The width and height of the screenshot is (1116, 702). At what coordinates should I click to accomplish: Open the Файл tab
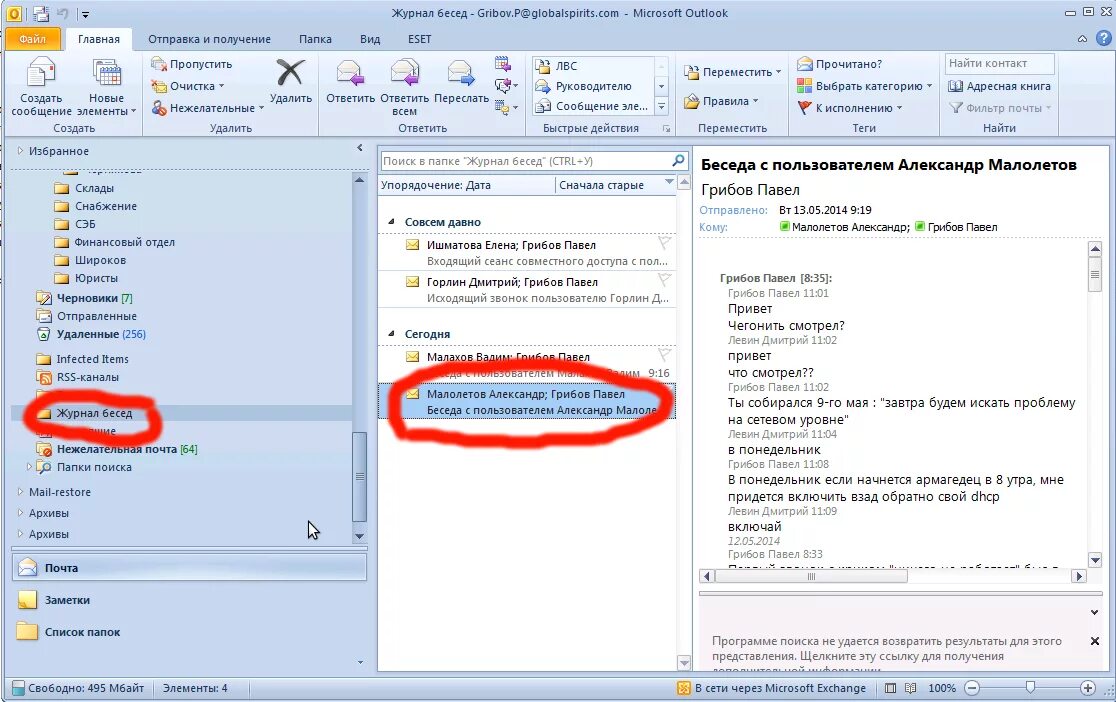(32, 39)
